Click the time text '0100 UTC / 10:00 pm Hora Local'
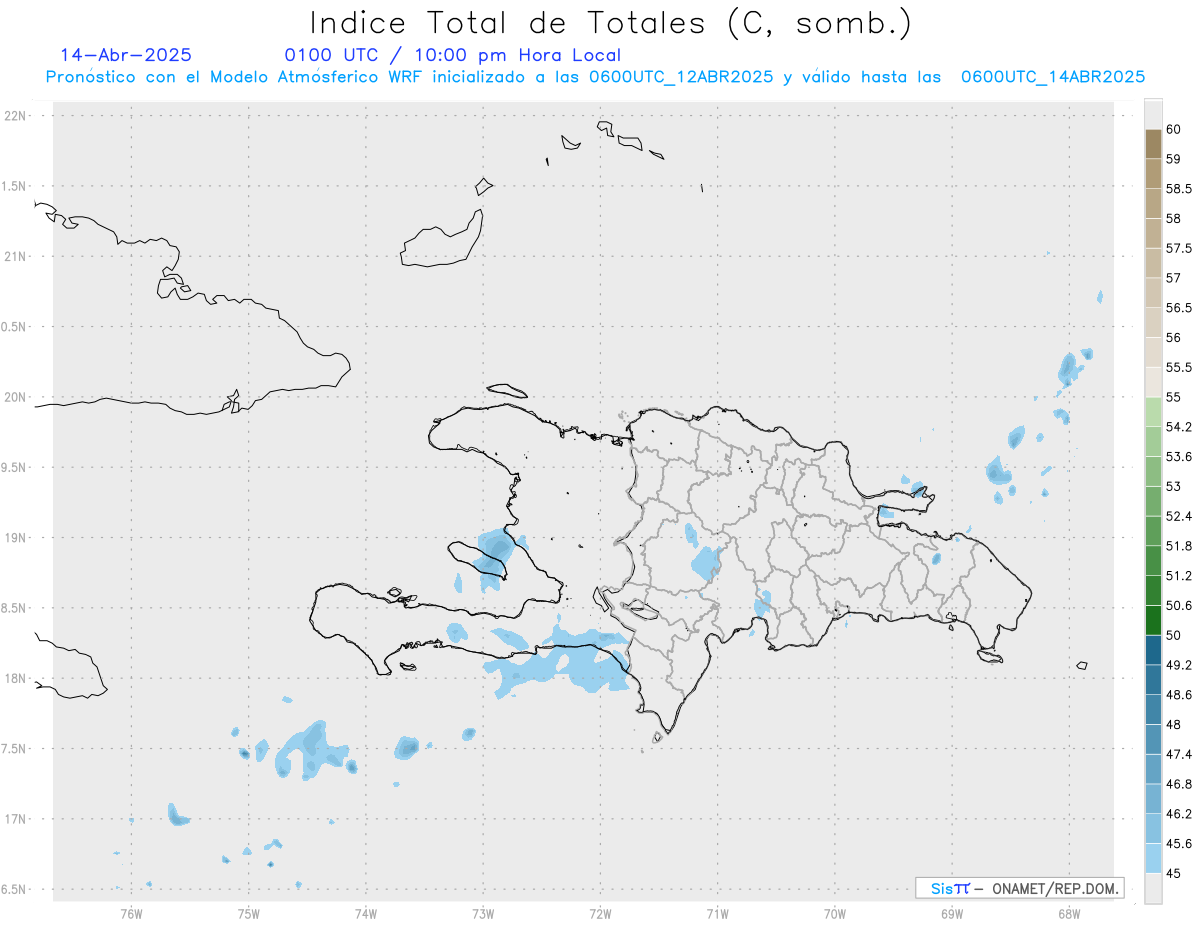This screenshot has width=1200, height=927. tap(453, 56)
